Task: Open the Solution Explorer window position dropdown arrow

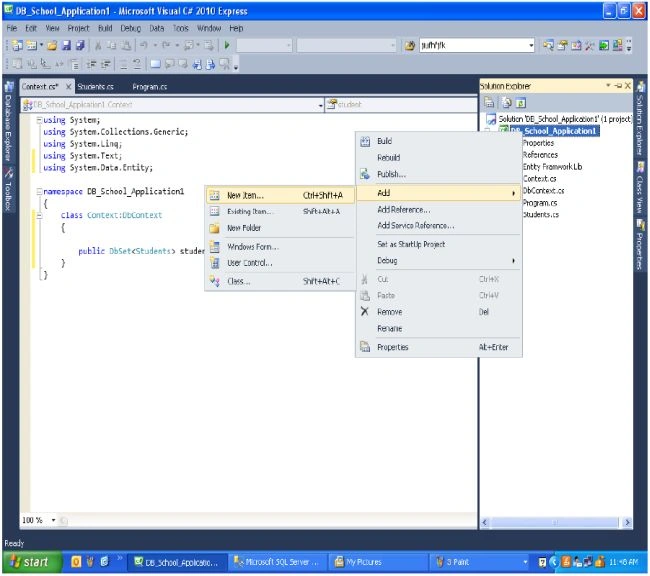Action: [609, 85]
